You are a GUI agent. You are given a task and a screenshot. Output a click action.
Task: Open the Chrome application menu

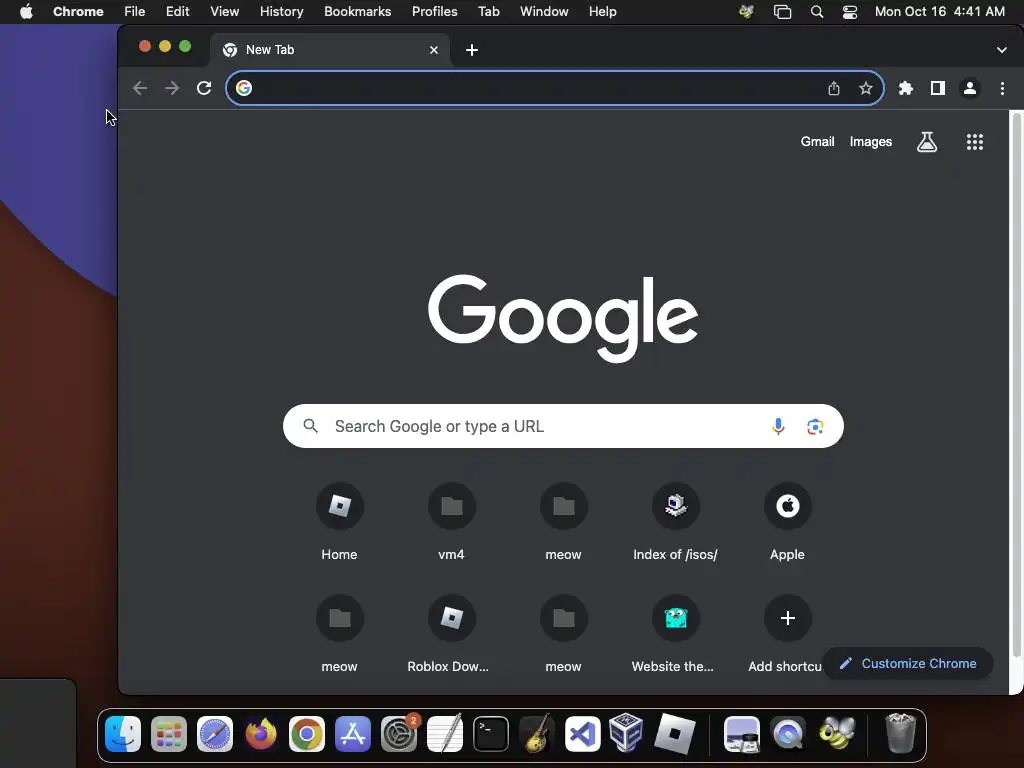point(78,12)
